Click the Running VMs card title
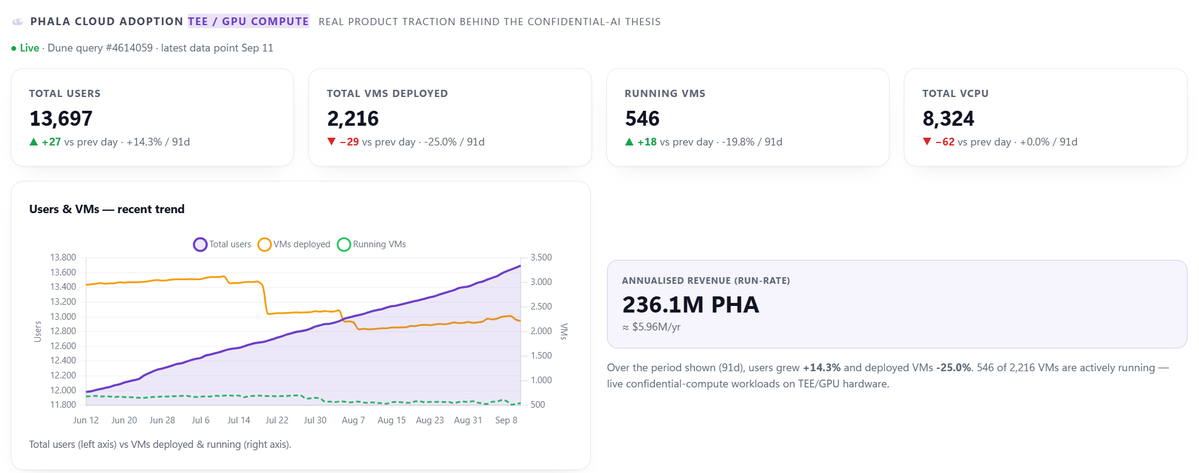The width and height of the screenshot is (1199, 473). pos(665,93)
